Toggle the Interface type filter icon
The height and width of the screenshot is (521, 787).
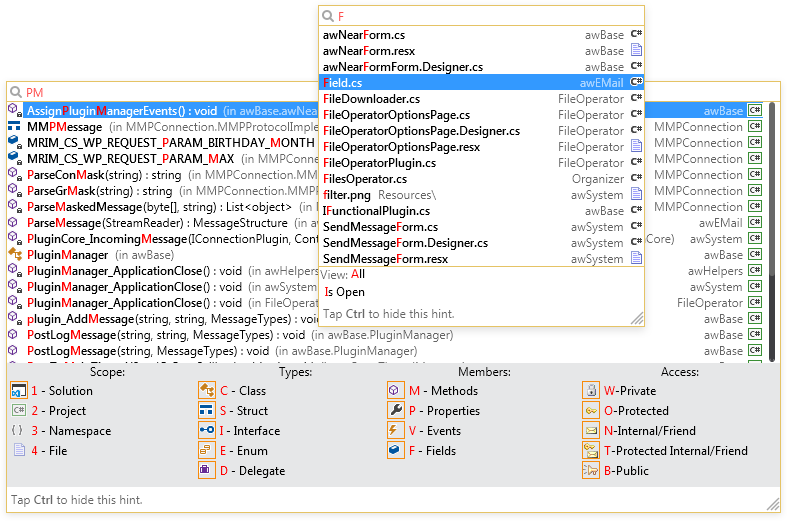coord(207,431)
